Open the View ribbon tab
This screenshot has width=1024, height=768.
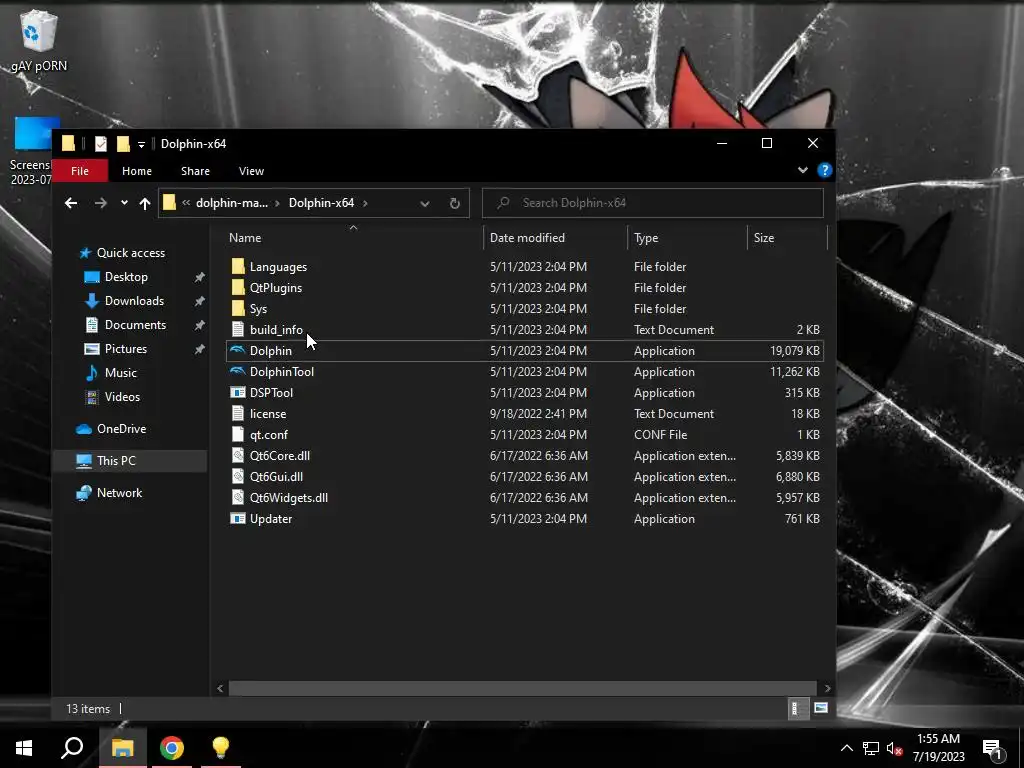(251, 171)
